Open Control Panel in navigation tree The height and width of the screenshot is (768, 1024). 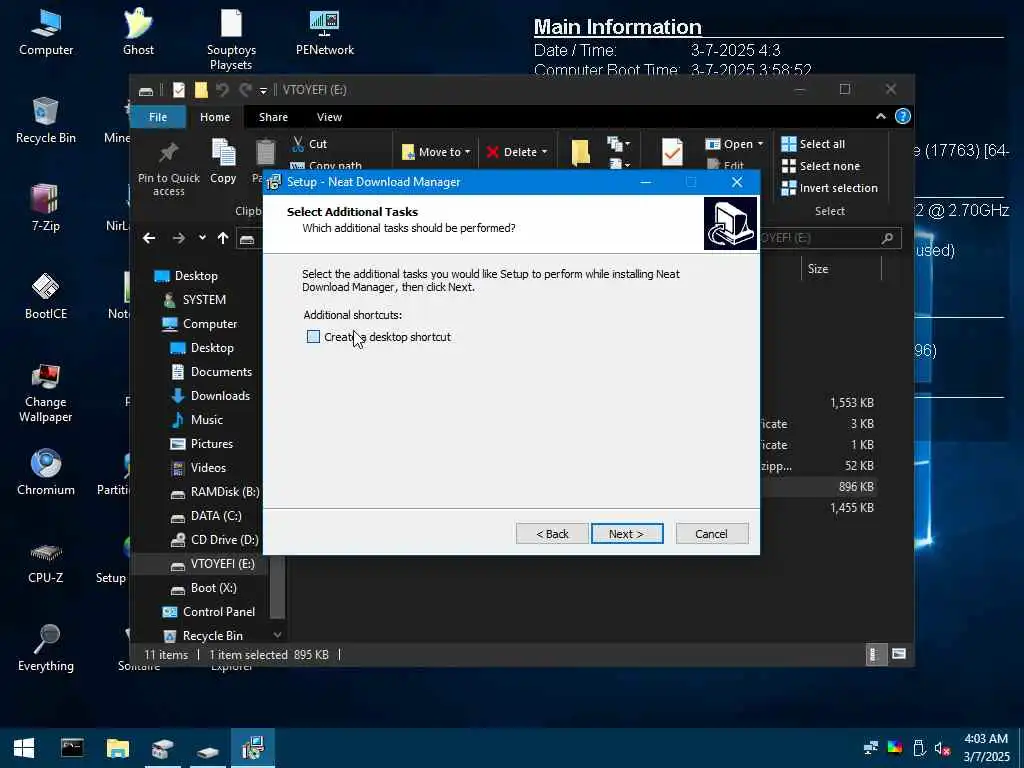pyautogui.click(x=208, y=612)
